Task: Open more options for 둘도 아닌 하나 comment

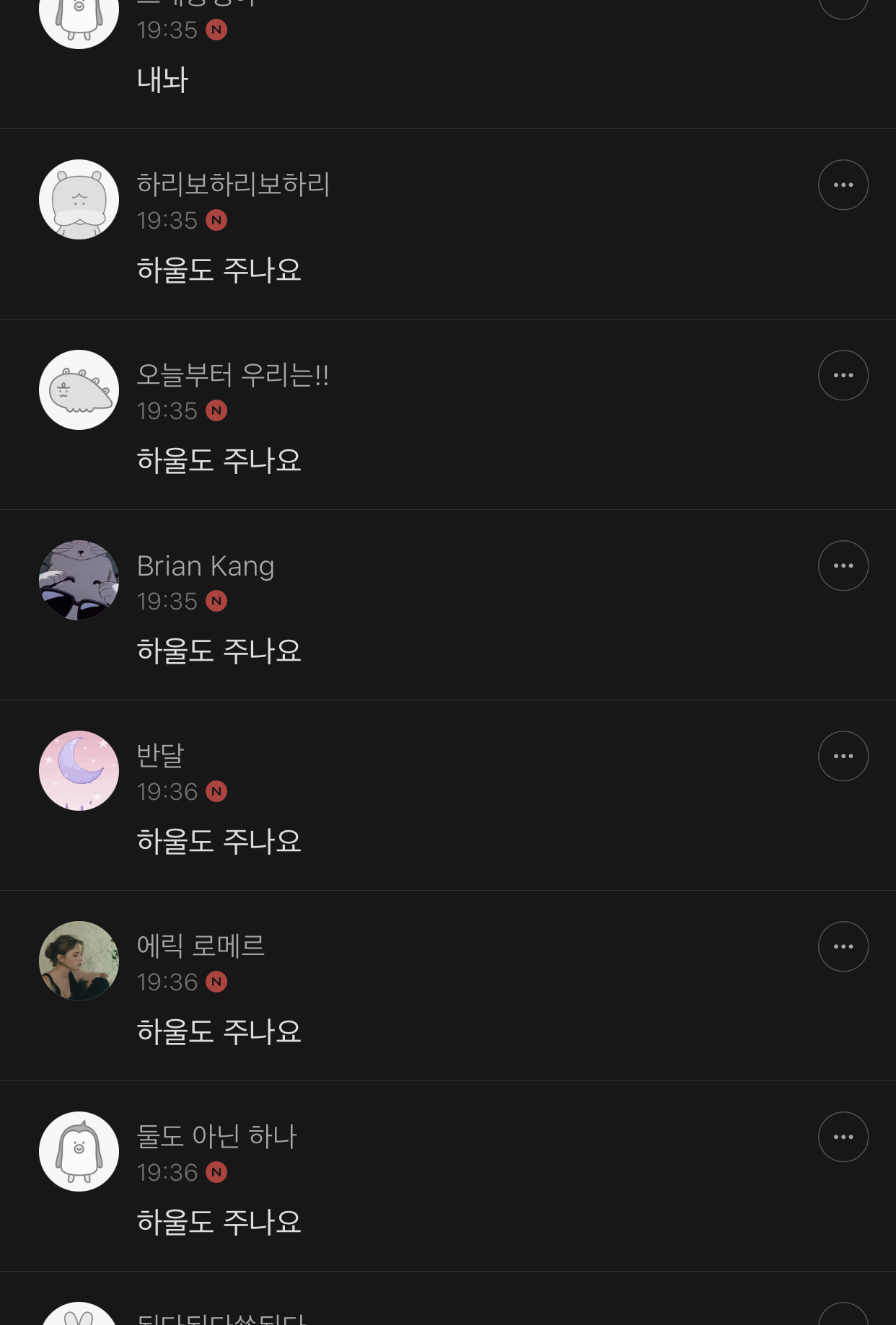Action: coord(843,1137)
